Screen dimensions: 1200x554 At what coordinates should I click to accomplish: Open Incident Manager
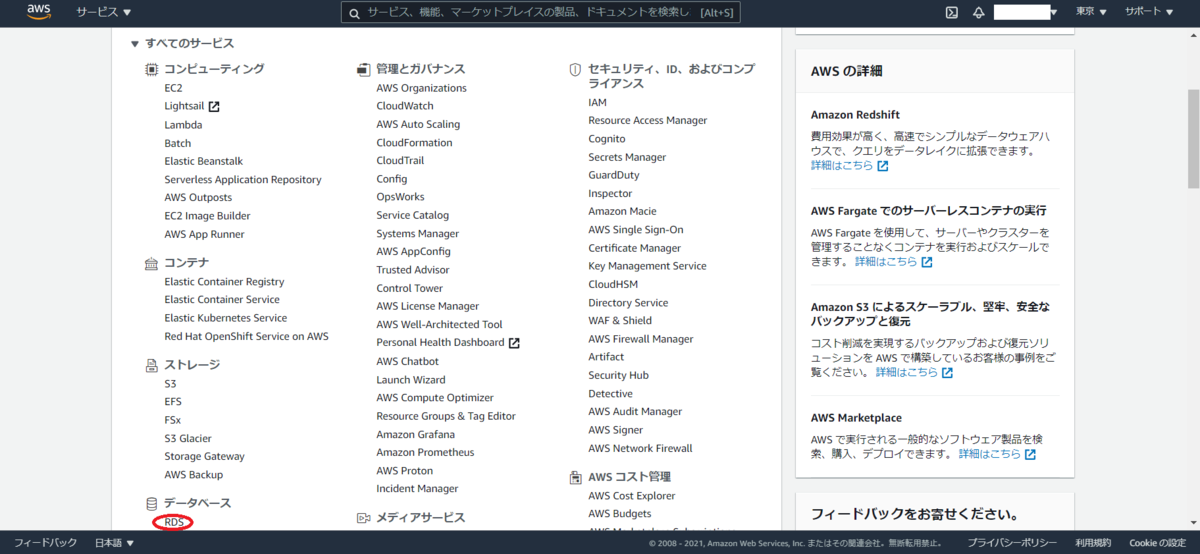(x=417, y=489)
